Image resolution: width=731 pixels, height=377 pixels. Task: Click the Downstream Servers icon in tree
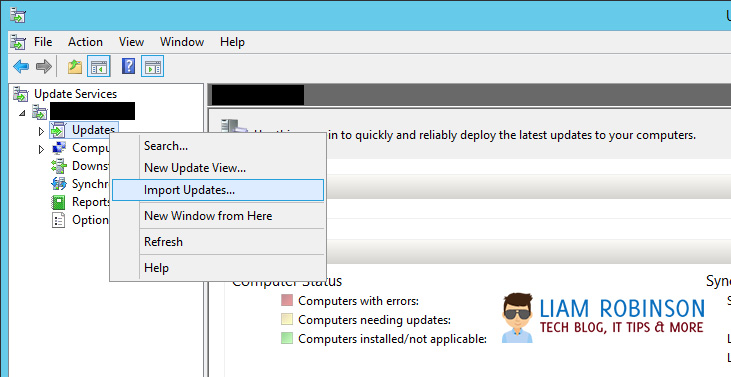tap(59, 165)
